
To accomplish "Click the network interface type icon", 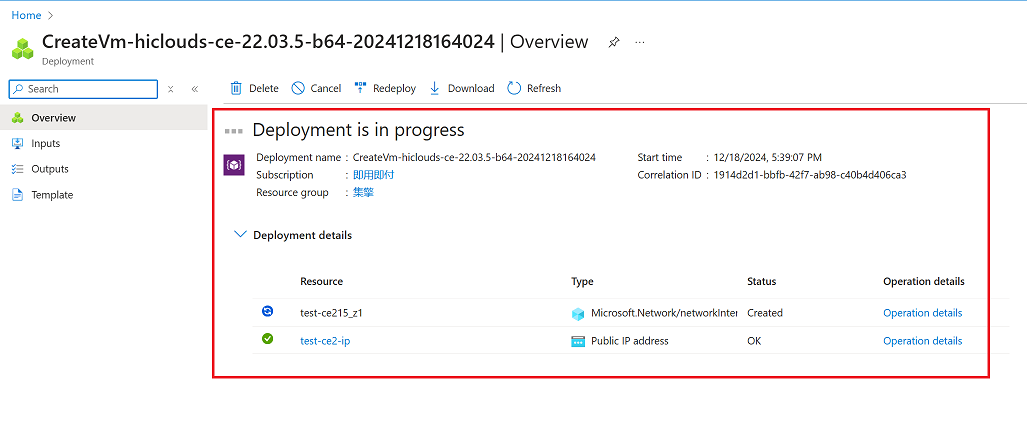I will coord(578,314).
